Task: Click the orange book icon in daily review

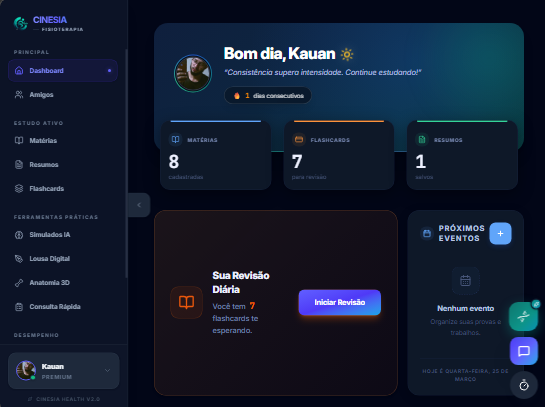Action: click(x=186, y=302)
